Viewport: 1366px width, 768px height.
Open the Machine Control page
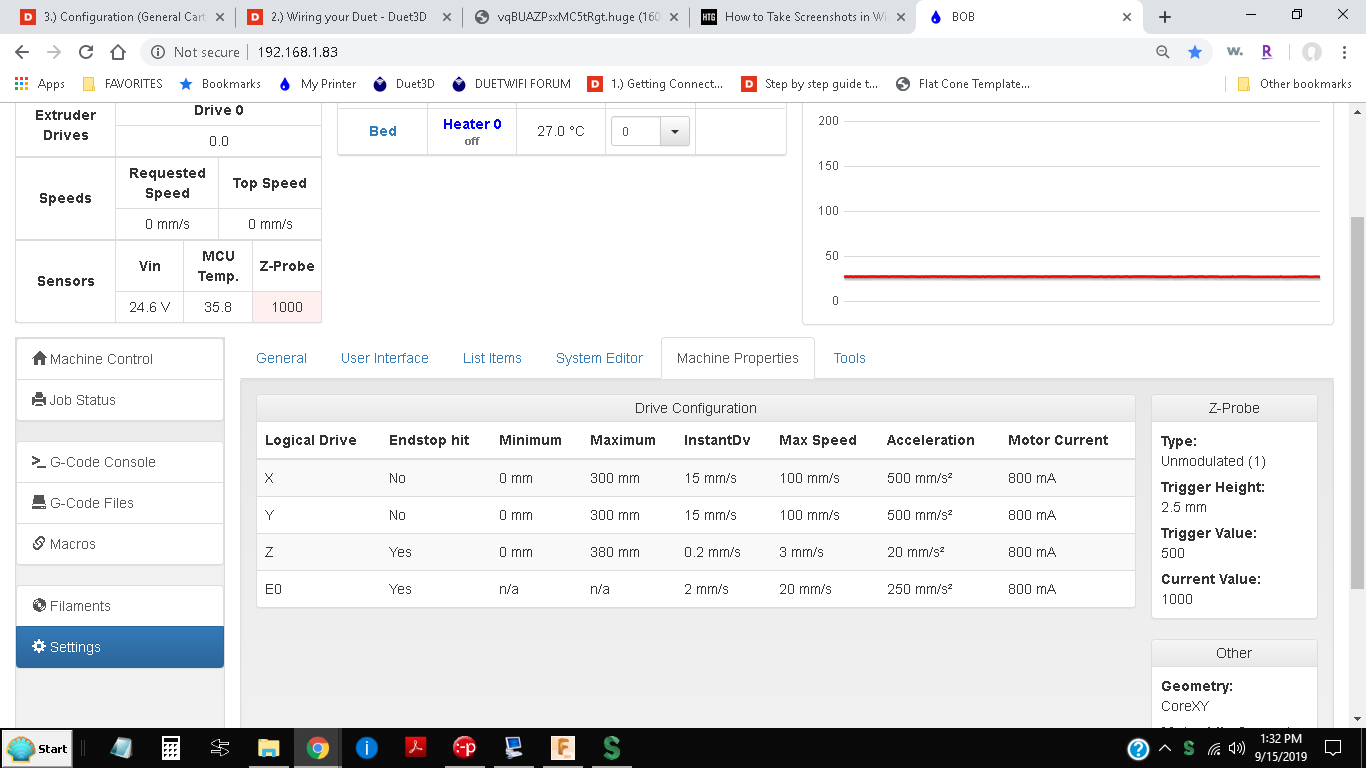[x=120, y=359]
